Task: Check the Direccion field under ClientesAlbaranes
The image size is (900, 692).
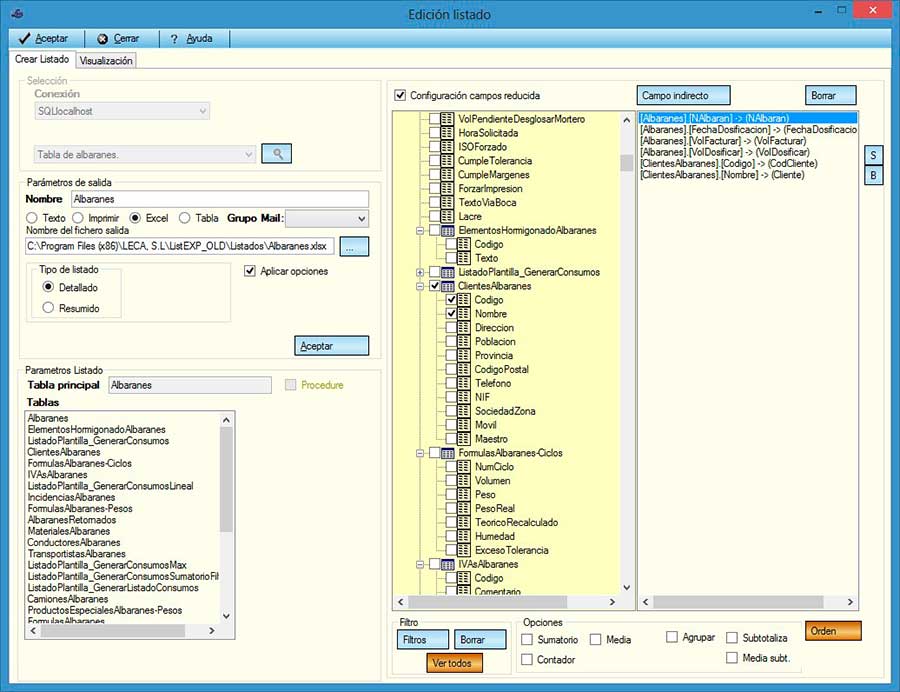Action: click(451, 328)
